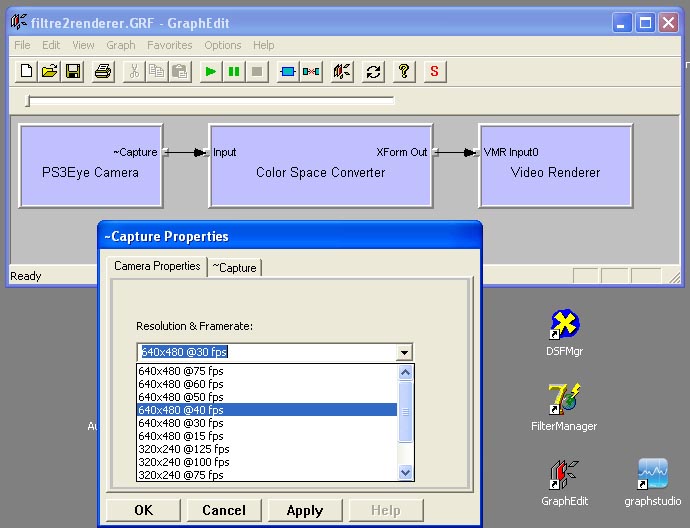
Task: Click the red S toolbar icon
Action: pyautogui.click(x=435, y=71)
